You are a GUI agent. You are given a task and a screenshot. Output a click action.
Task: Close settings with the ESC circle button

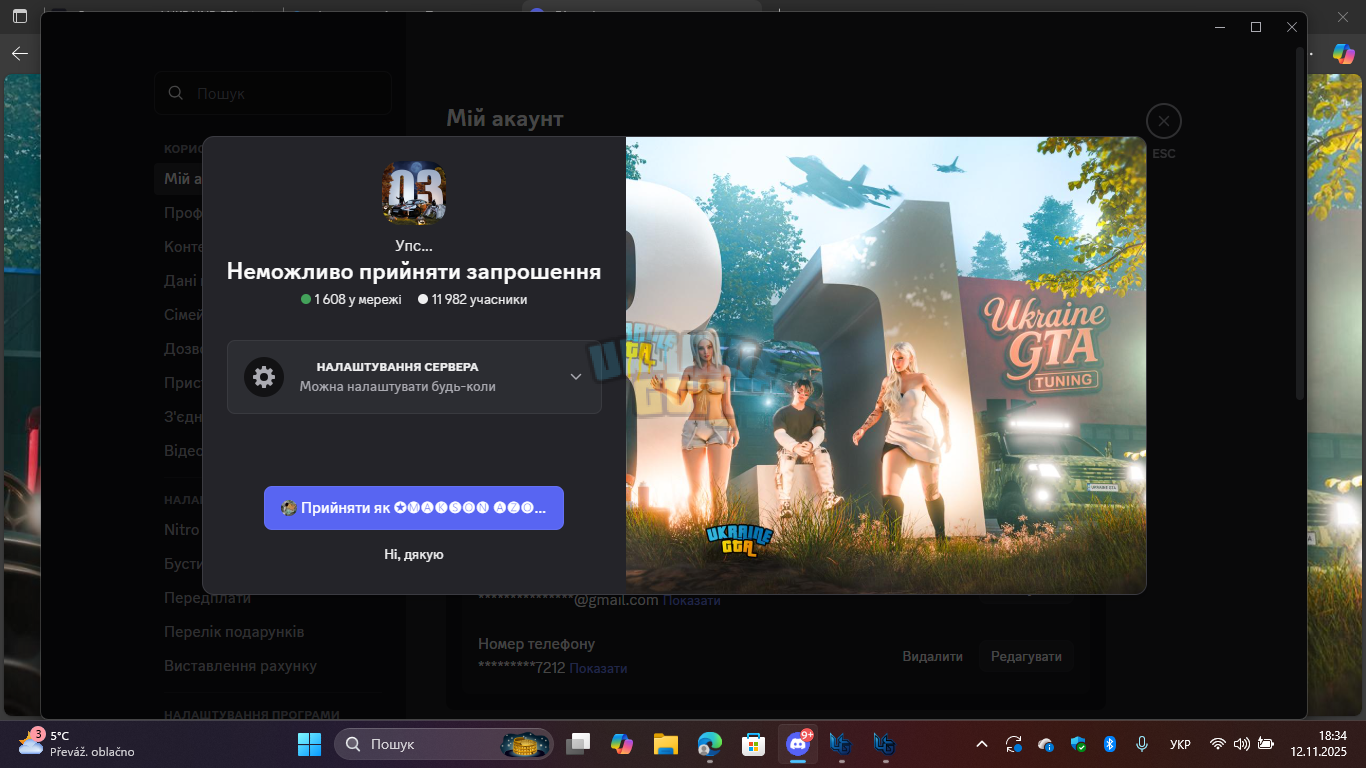[x=1164, y=121]
